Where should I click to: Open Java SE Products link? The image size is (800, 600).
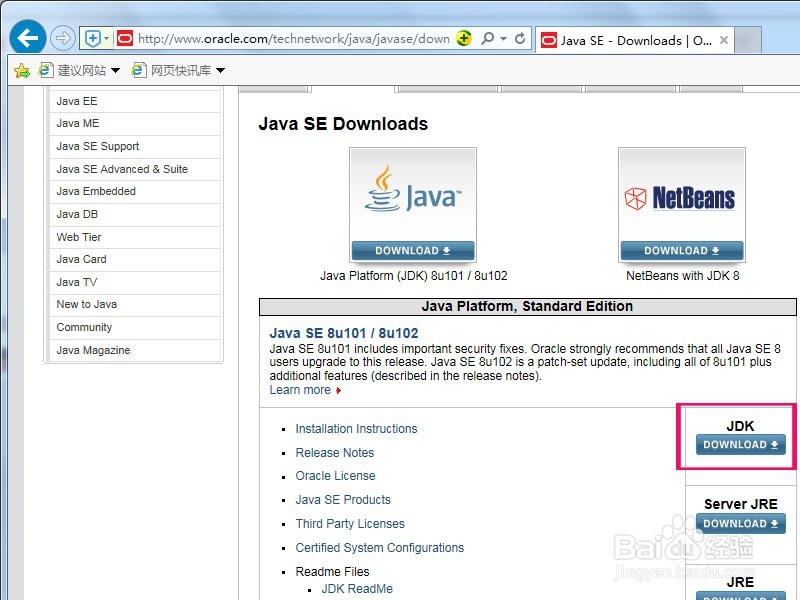click(343, 500)
